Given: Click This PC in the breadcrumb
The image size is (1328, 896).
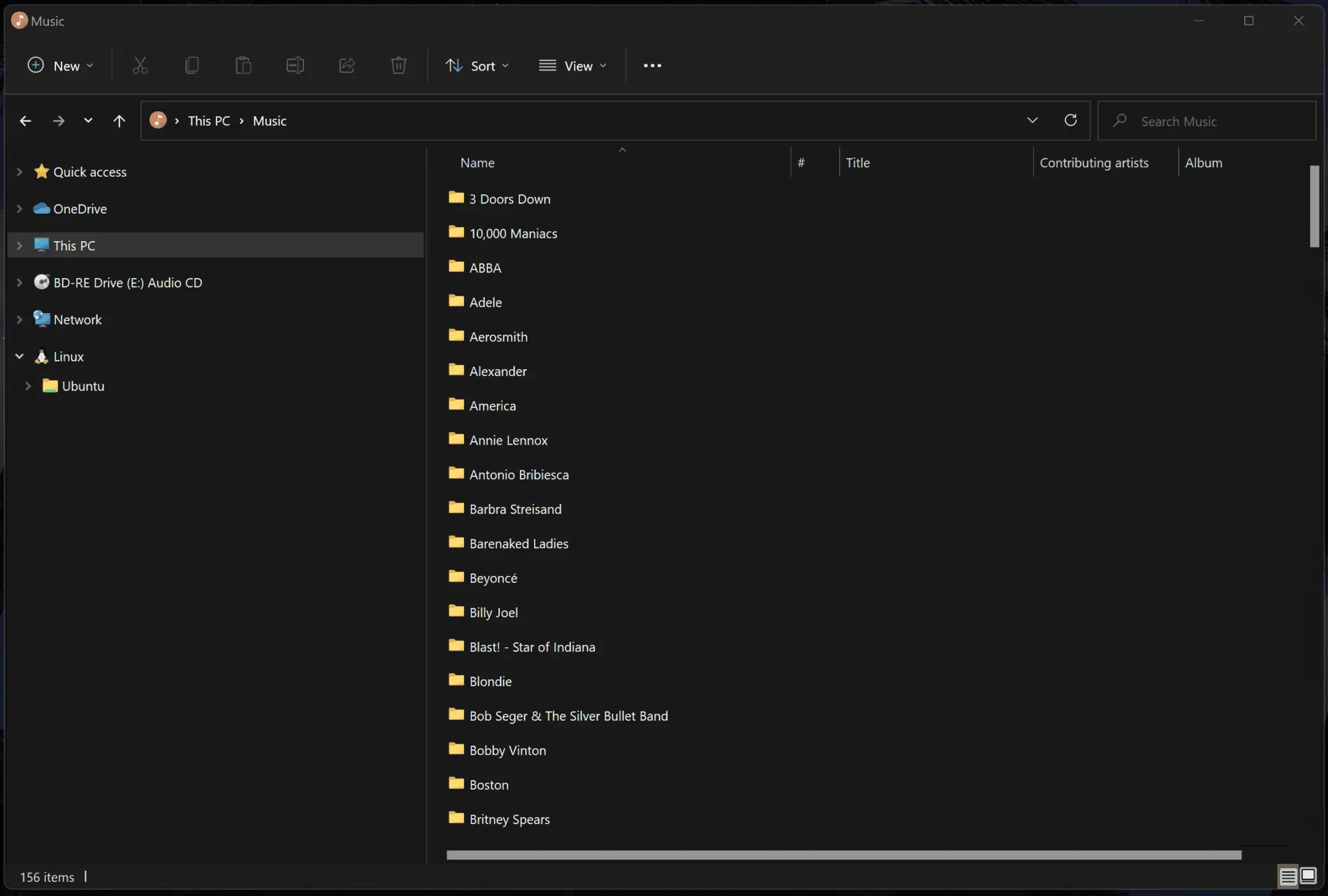Looking at the screenshot, I should [208, 120].
